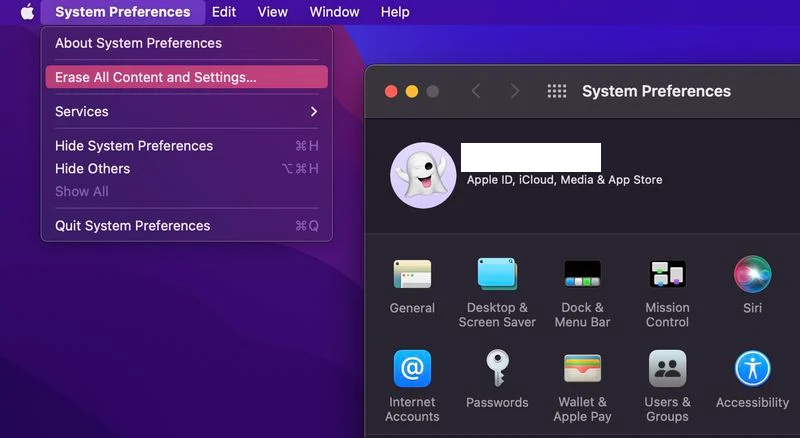This screenshot has width=800, height=438.
Task: Minimize the System Preferences window
Action: coord(412,91)
